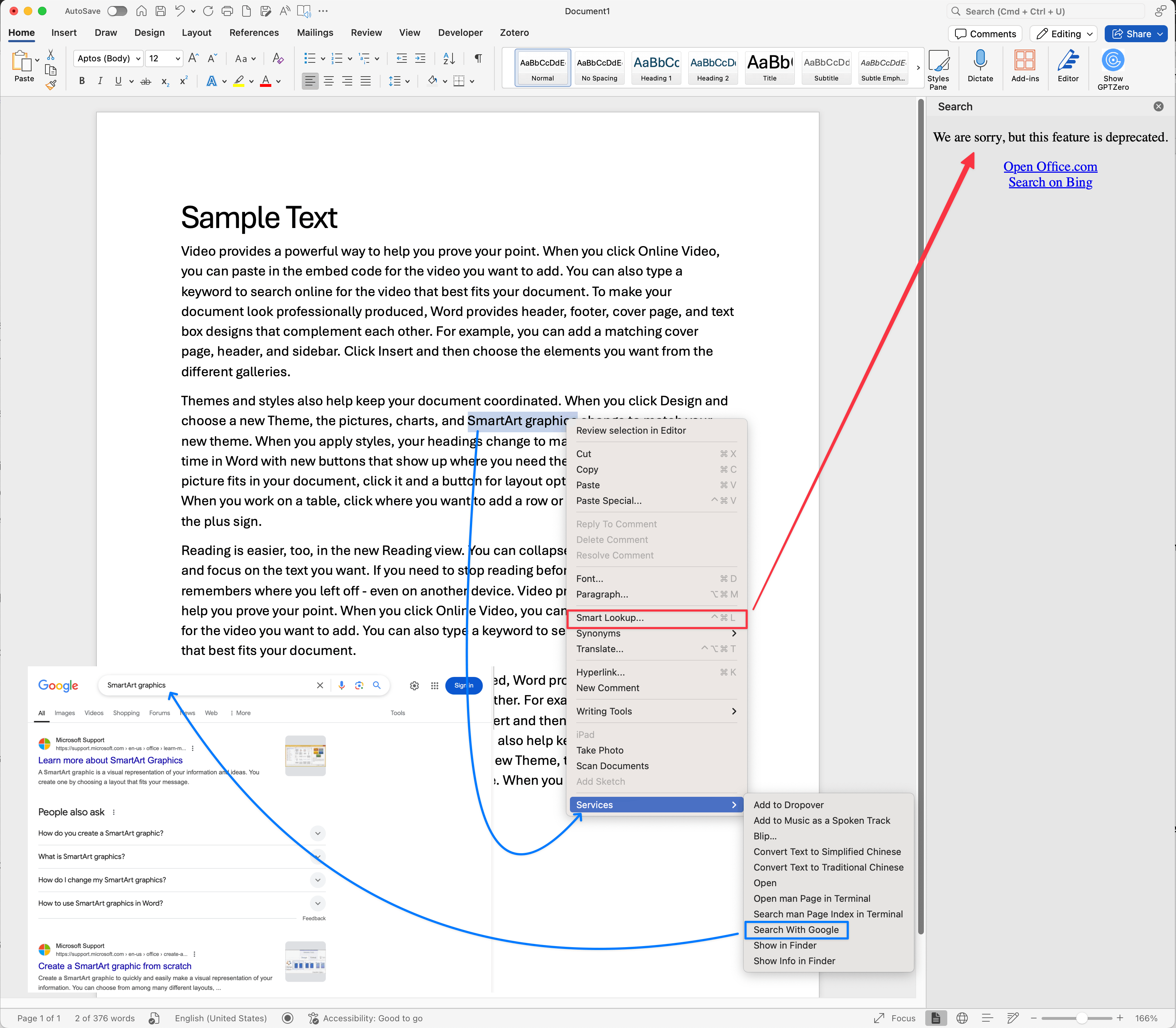The height and width of the screenshot is (1028, 1176).
Task: Click the Search field in title bar
Action: pyautogui.click(x=1044, y=11)
